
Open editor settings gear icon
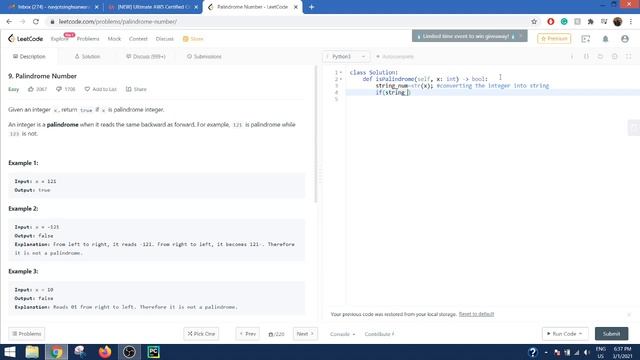[x=615, y=56]
